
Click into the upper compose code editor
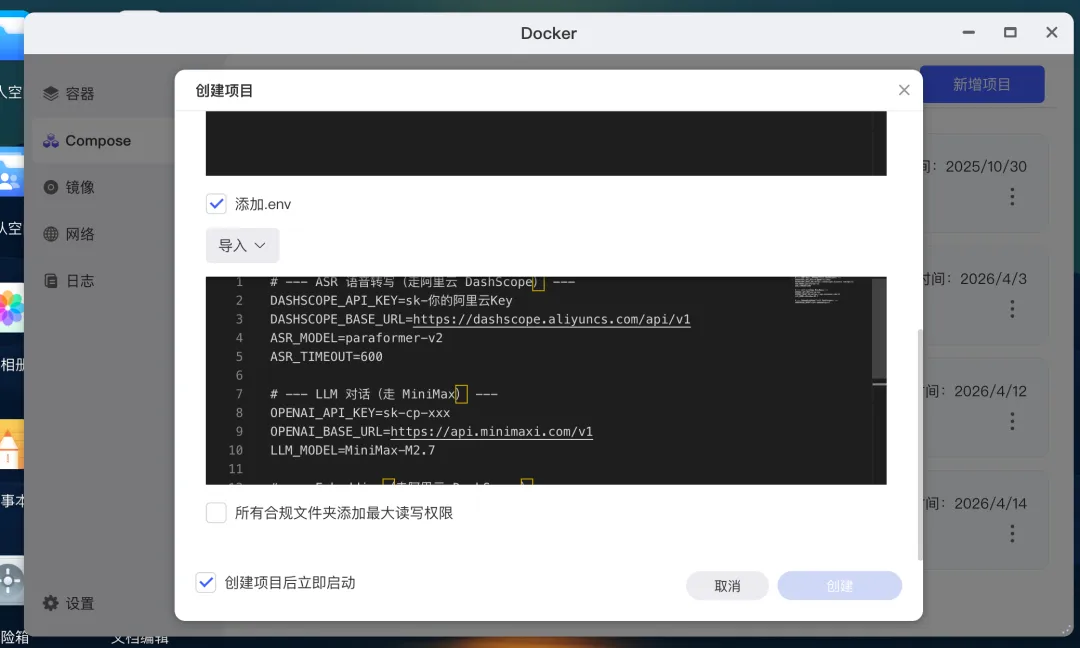tap(546, 143)
